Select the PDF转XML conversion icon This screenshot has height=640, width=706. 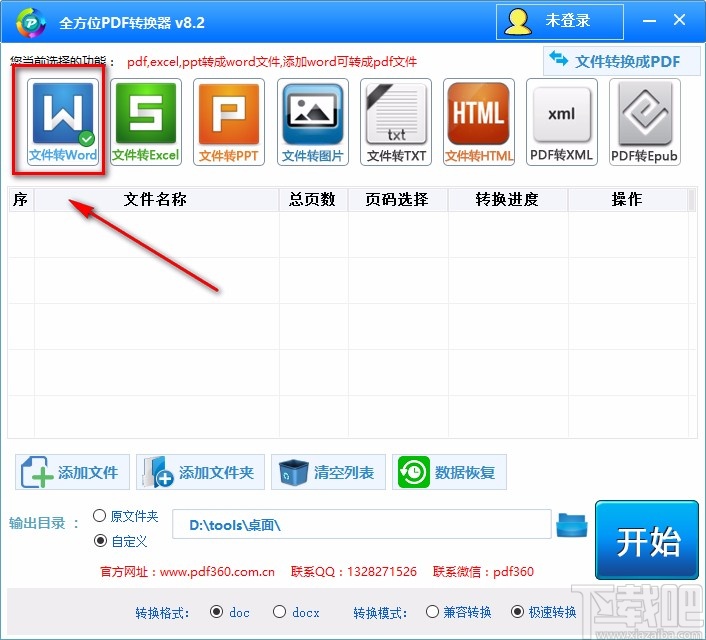point(562,122)
